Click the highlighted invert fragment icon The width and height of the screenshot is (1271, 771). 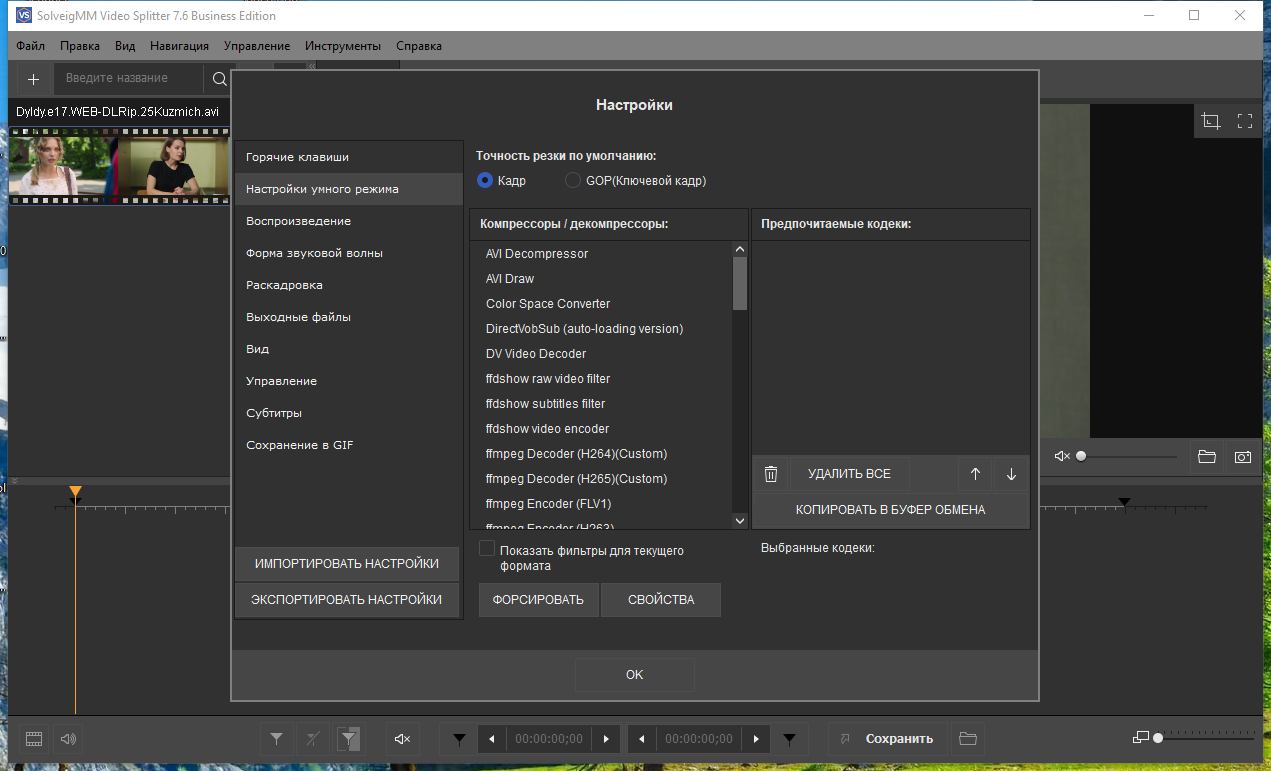tap(348, 739)
